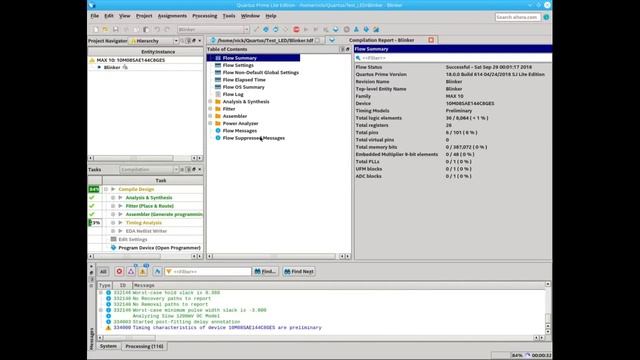Select Flow Settings in Table of Contents

[x=238, y=65]
